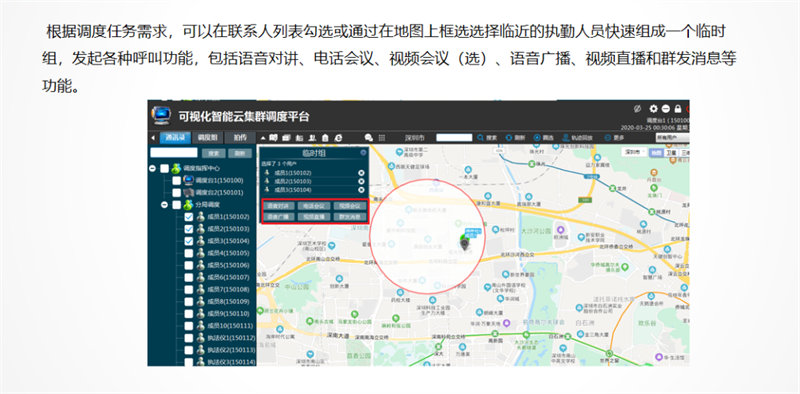Screen dimensions: 800x394
Task: Collapse the 调度指挥中心 tree node
Action: tap(153, 168)
